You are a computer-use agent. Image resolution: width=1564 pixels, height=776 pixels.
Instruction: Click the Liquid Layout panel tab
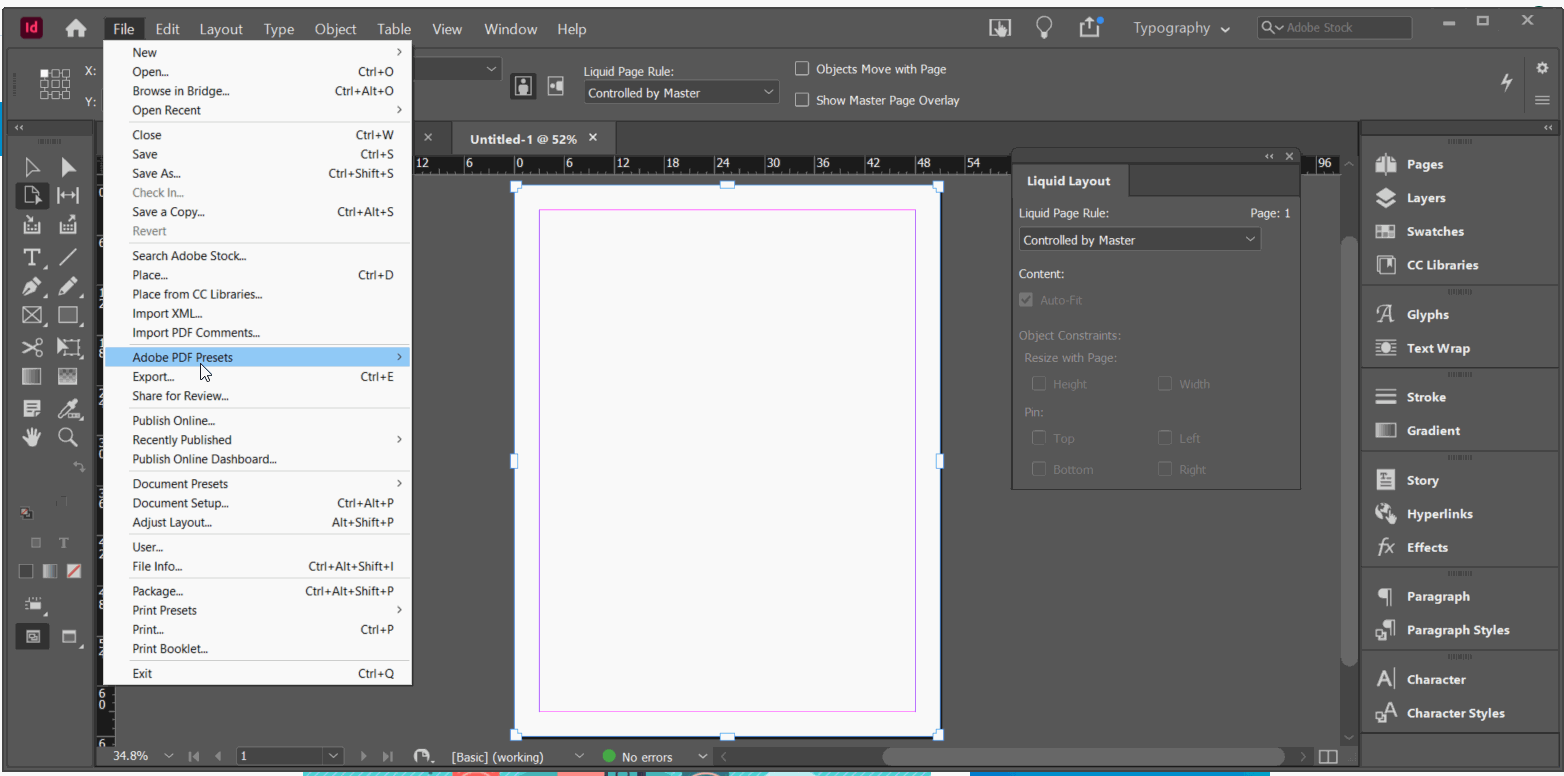pos(1069,181)
